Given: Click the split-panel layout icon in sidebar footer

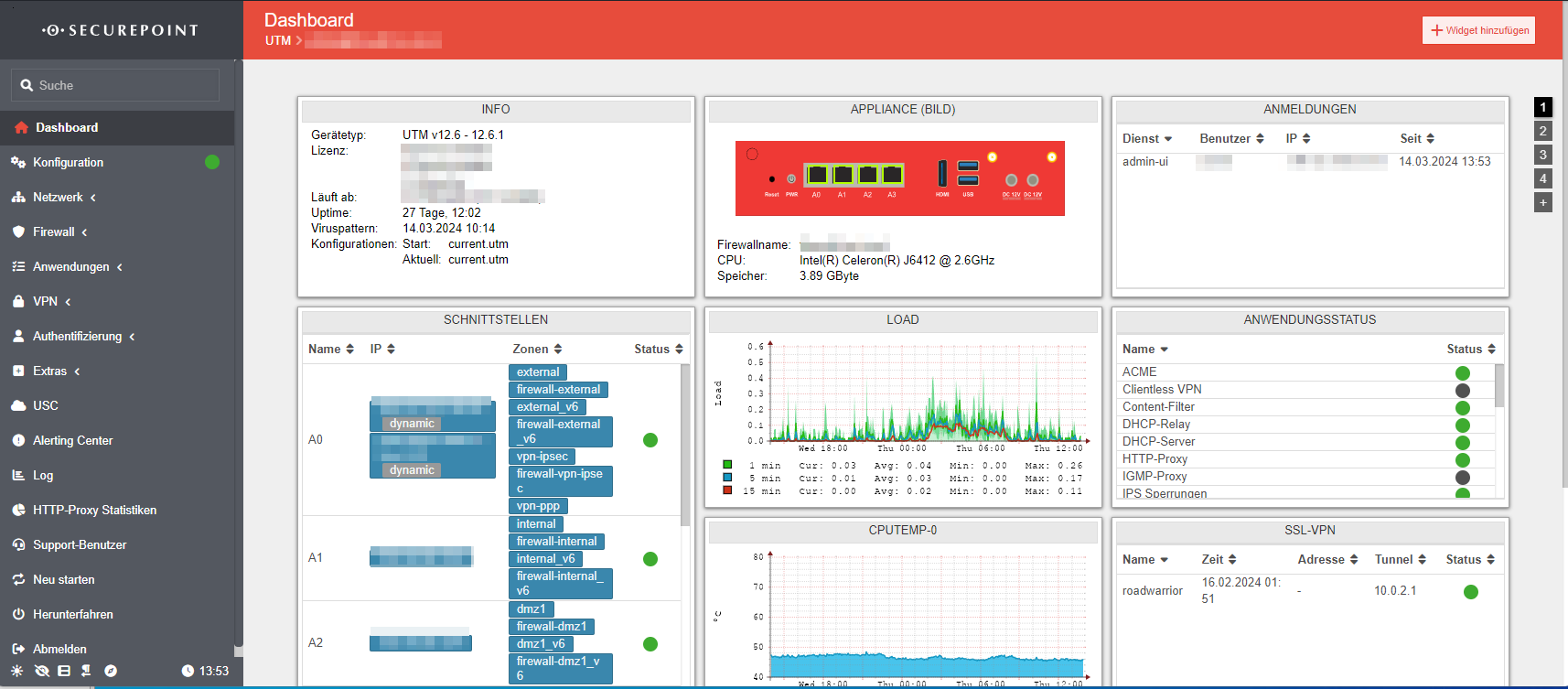Looking at the screenshot, I should coord(64,671).
